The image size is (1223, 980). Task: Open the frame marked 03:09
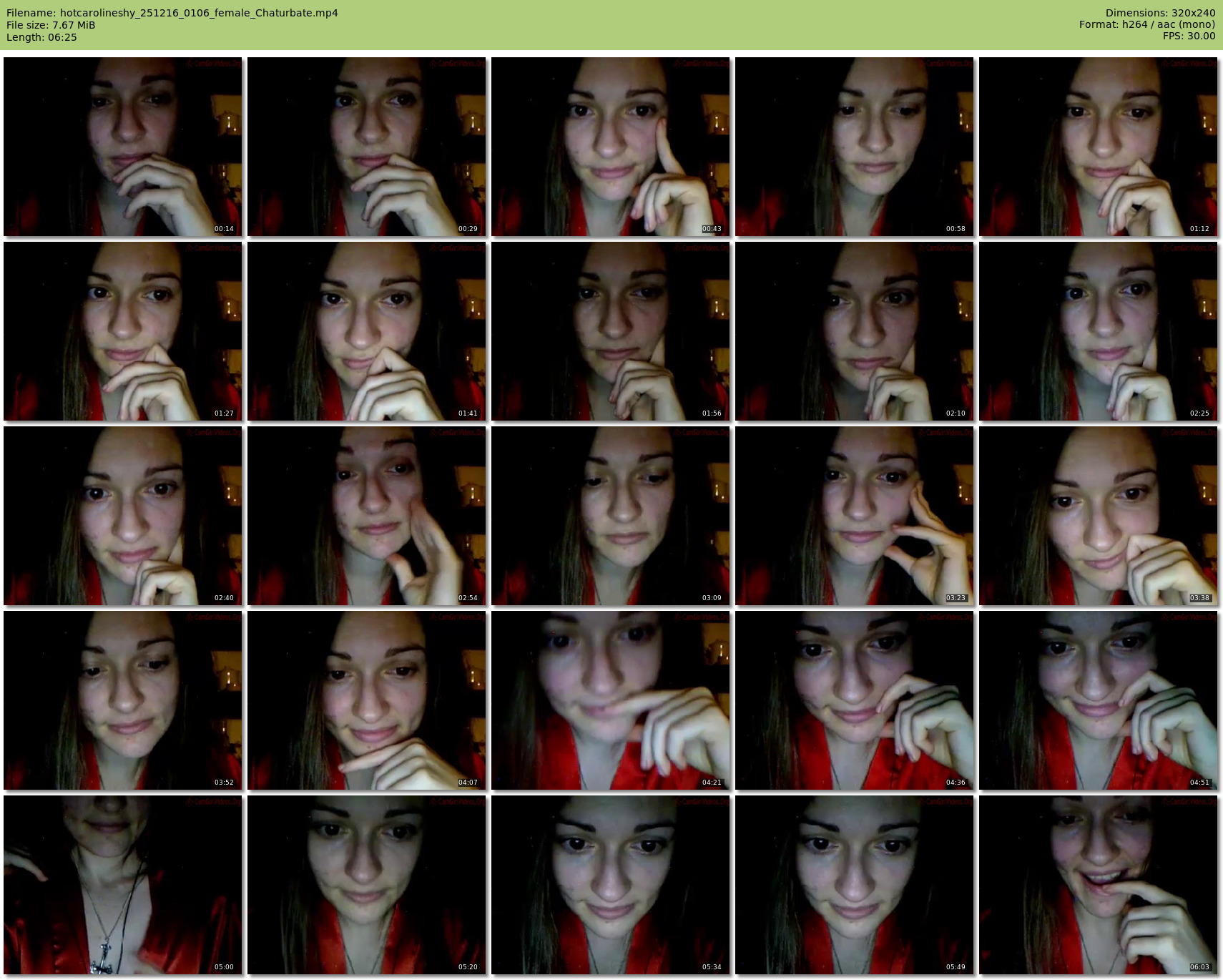(611, 516)
